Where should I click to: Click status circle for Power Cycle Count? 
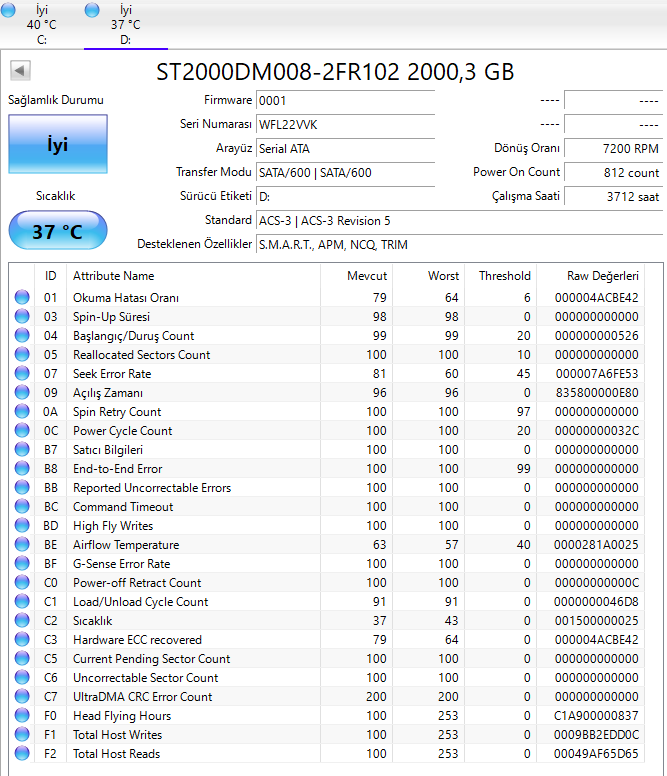(x=22, y=430)
